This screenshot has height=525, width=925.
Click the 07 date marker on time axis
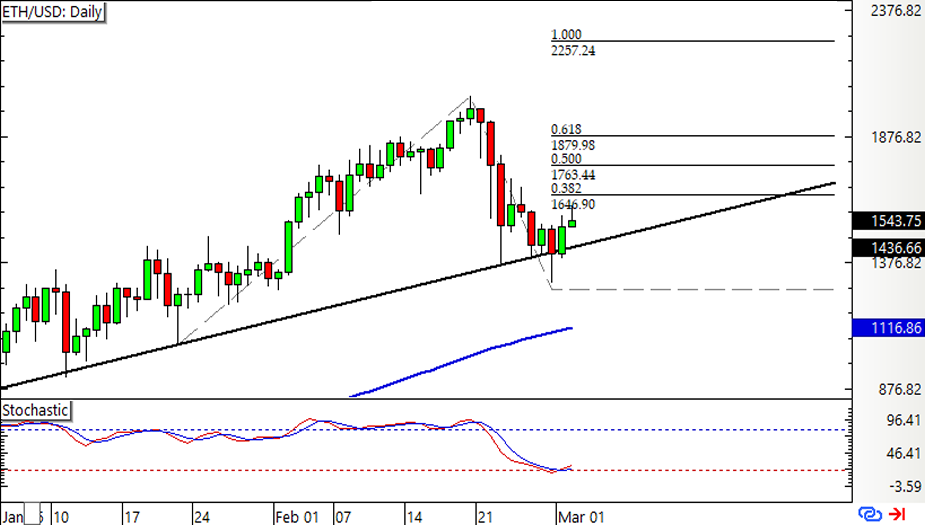(x=343, y=517)
